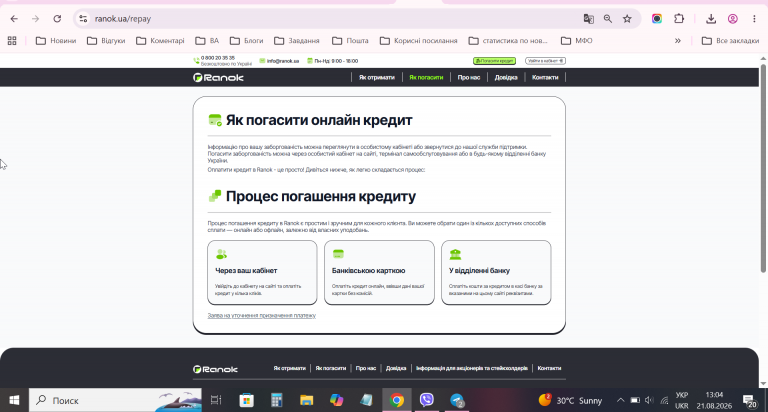Open the apps grid in bookmarks bar
Screen dimensions: 768x412
pos(12,41)
